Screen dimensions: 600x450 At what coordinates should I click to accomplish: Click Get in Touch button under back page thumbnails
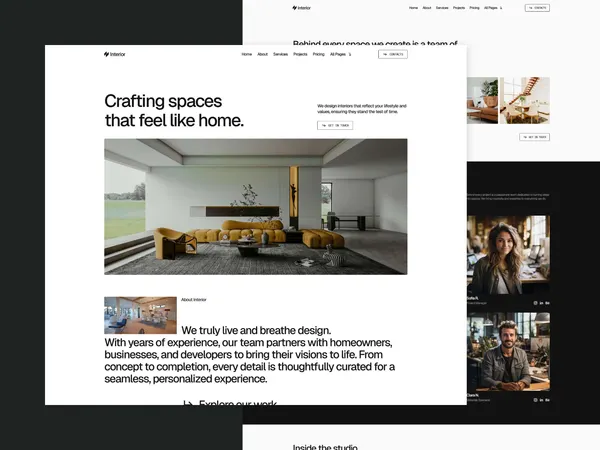[x=535, y=137]
